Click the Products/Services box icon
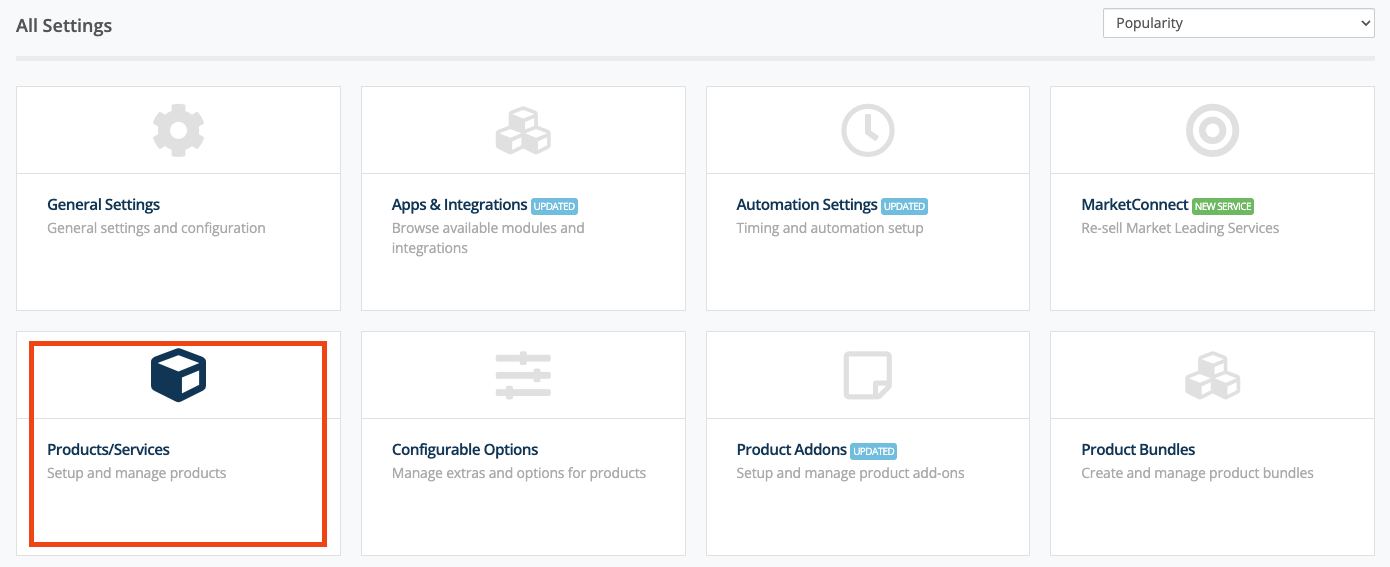This screenshot has width=1390, height=567. tap(178, 375)
